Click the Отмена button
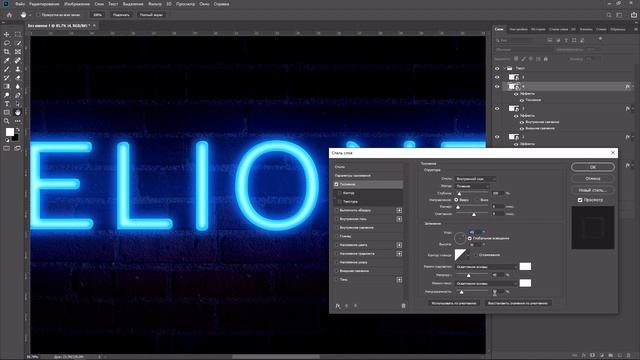This screenshot has width=640, height=360. coord(593,178)
